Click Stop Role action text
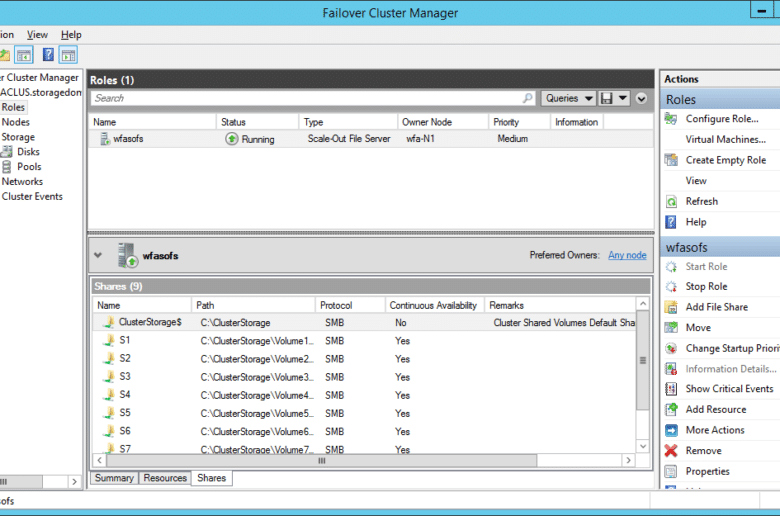The height and width of the screenshot is (516, 780). (x=706, y=287)
